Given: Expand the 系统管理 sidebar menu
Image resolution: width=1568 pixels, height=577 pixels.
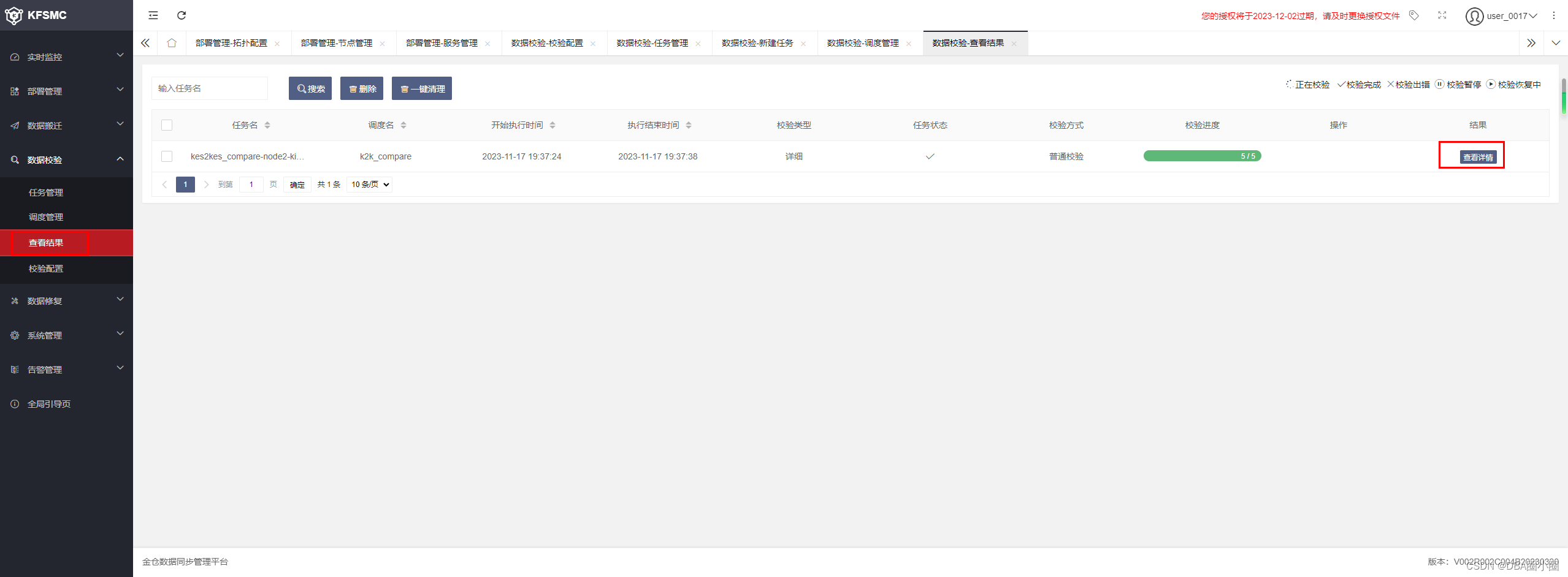Looking at the screenshot, I should coord(66,335).
